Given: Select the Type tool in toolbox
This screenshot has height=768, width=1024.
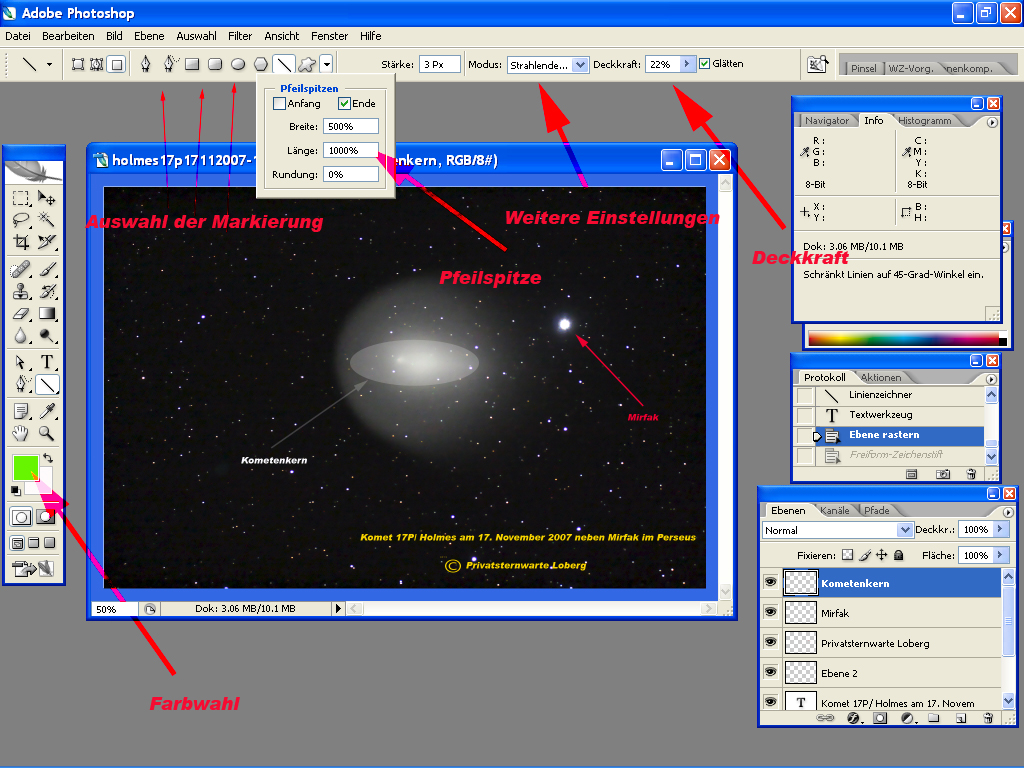Looking at the screenshot, I should (x=46, y=362).
